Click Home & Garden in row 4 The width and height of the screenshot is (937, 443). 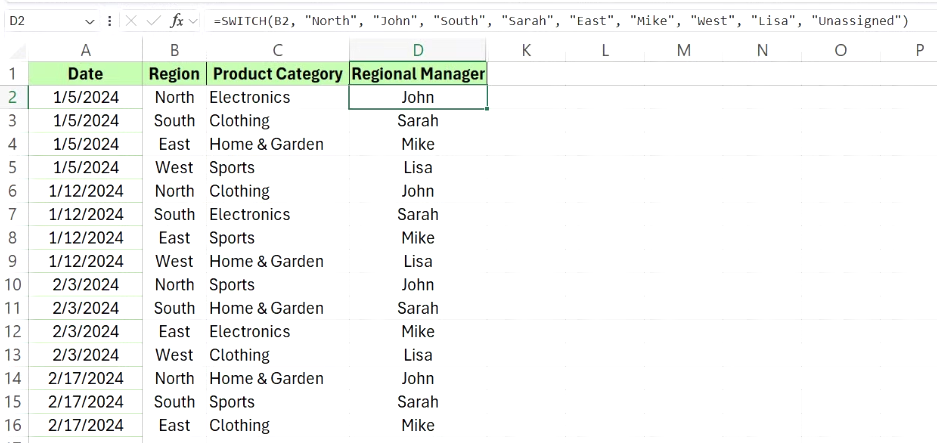[267, 144]
